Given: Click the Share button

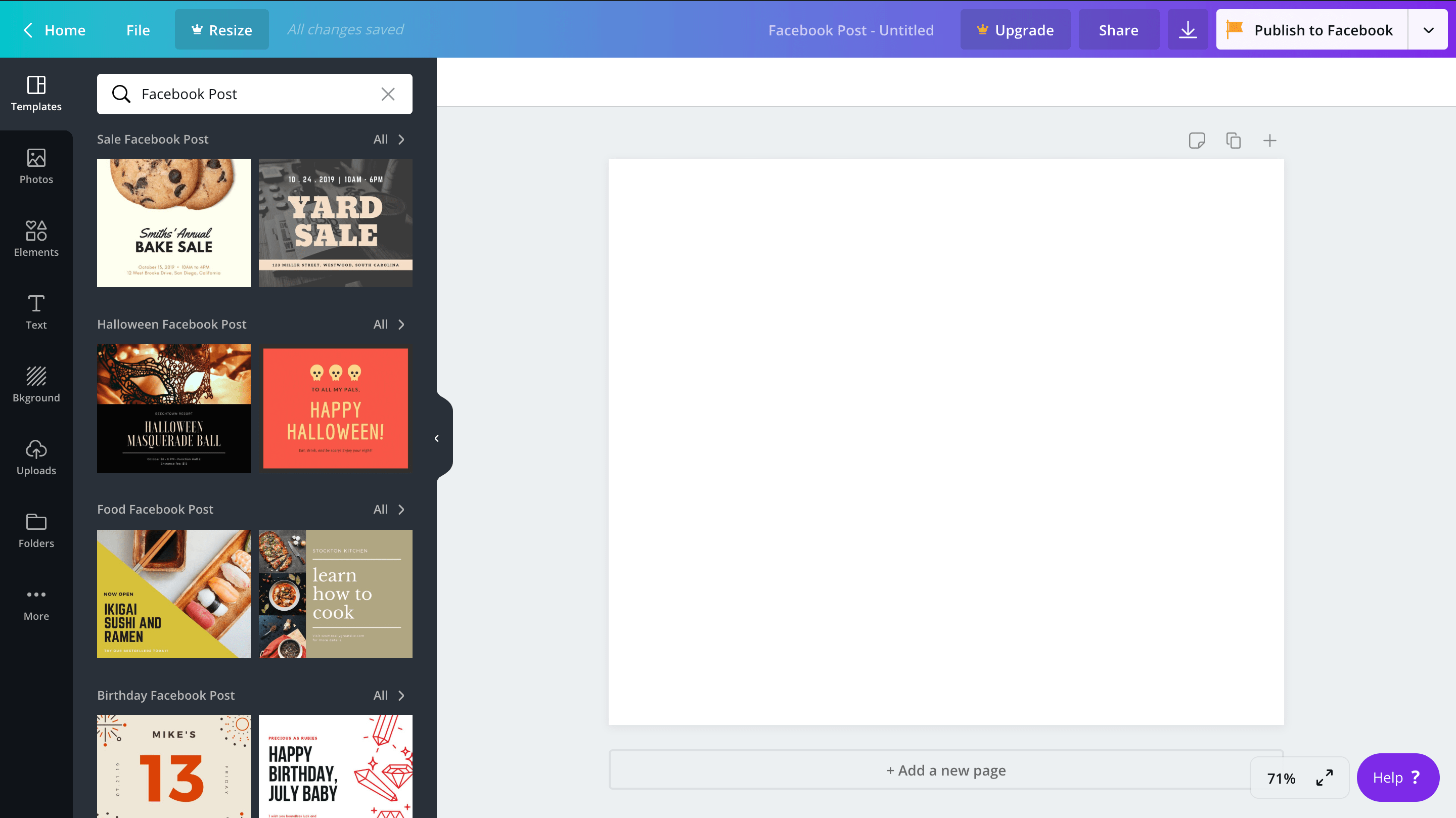Looking at the screenshot, I should point(1118,30).
